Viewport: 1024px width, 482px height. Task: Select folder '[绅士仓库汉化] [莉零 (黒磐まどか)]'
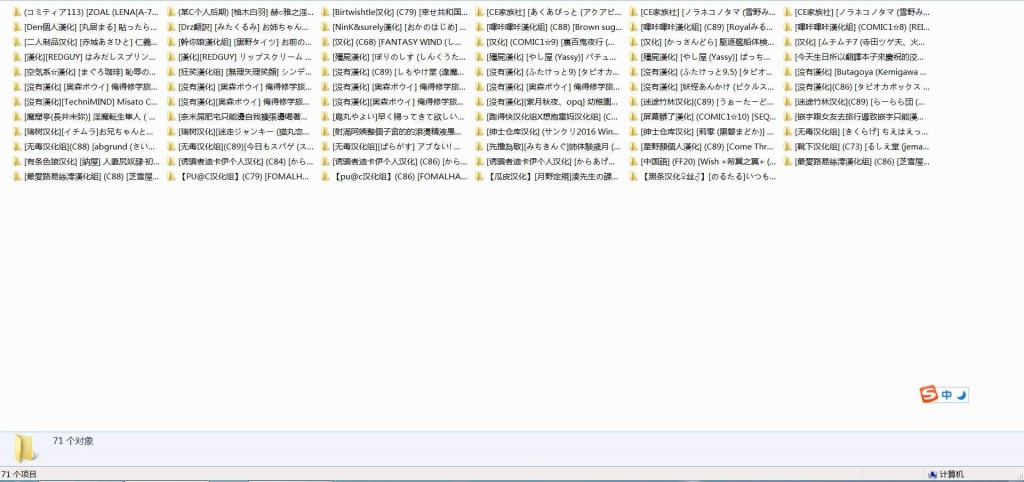click(702, 132)
